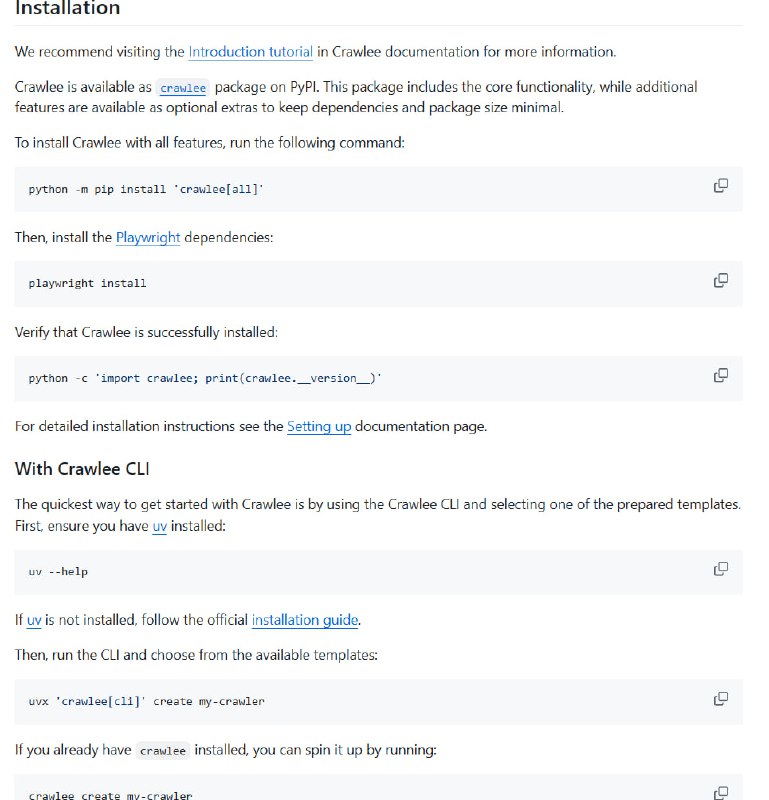Copy the version verification command
769x800 pixels.
click(x=719, y=374)
